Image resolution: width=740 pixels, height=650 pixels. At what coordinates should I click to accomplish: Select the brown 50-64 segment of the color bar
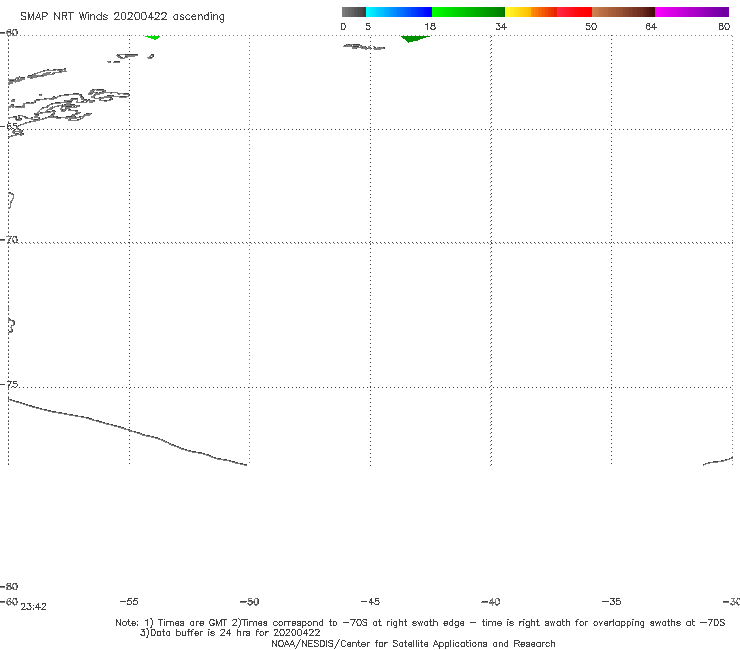point(623,12)
